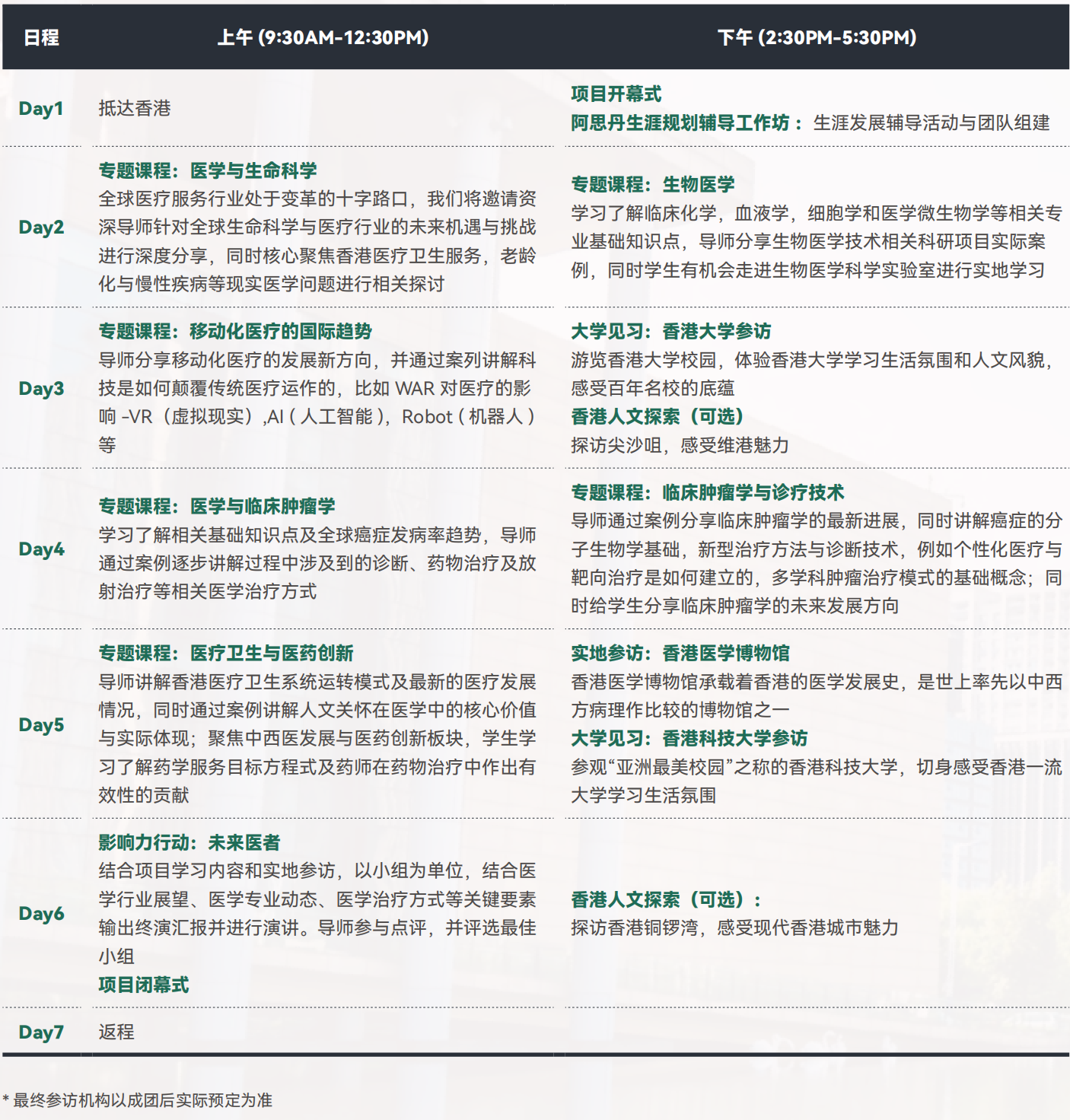
Task: Click line starting 全球医疗服务行业处于变革
Action: click(317, 199)
